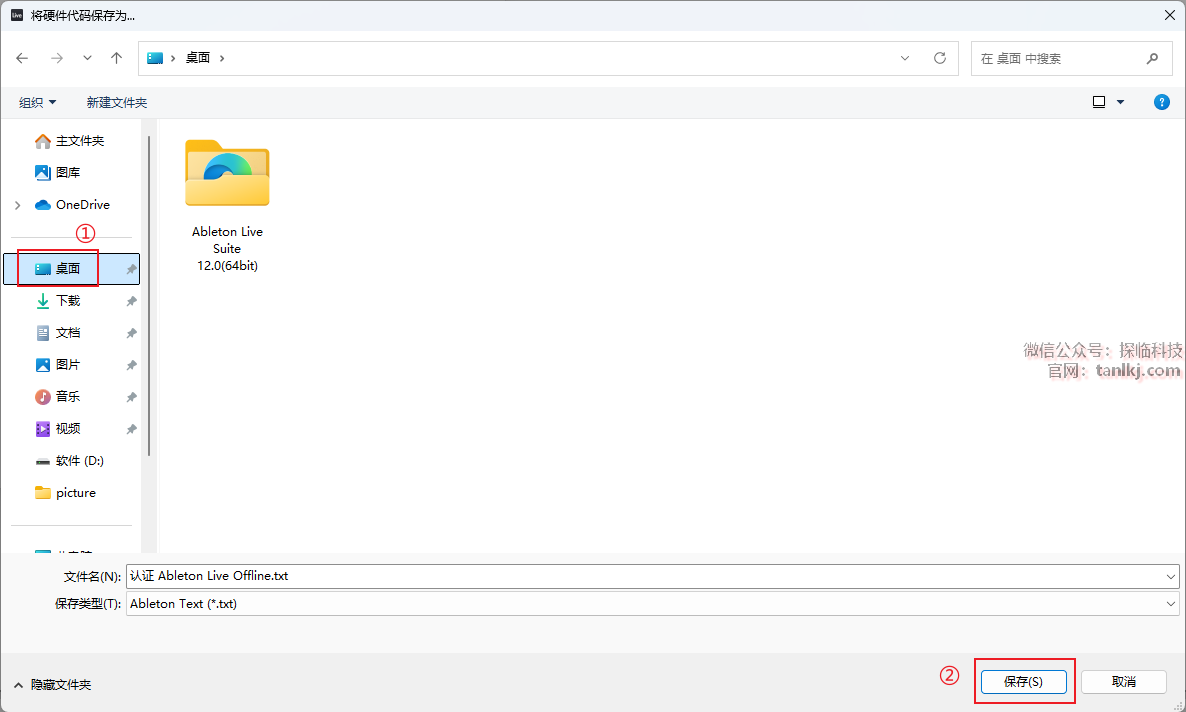Refresh the current folder view
This screenshot has width=1186, height=712.
click(939, 58)
